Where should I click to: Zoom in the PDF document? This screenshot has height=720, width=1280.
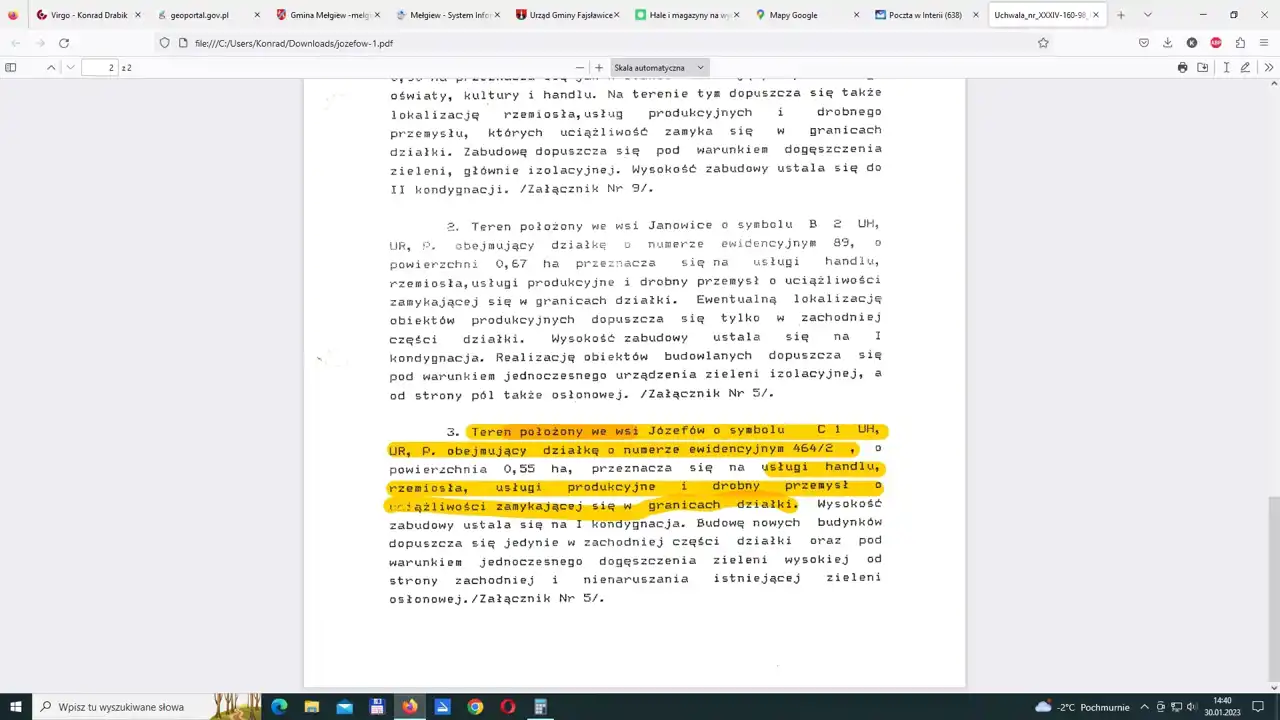click(x=599, y=67)
